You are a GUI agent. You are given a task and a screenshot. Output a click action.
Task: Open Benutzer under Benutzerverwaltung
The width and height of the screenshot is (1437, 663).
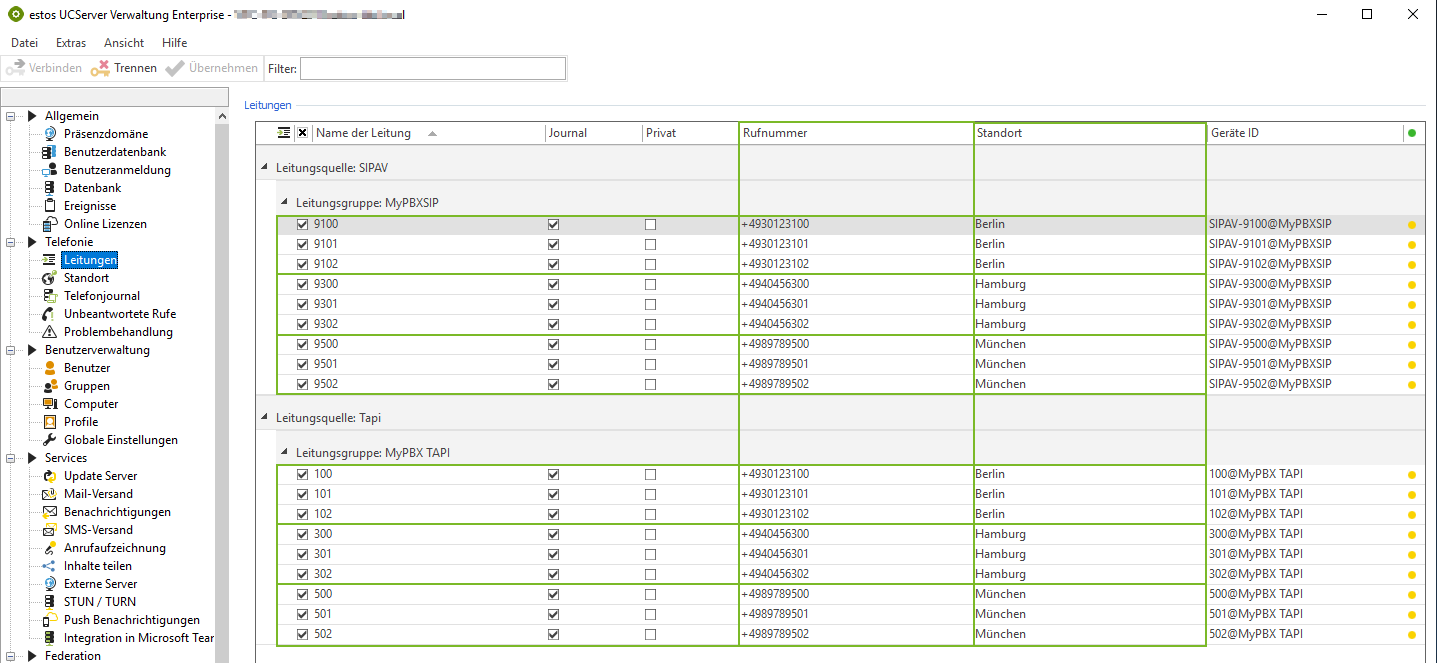coord(87,368)
